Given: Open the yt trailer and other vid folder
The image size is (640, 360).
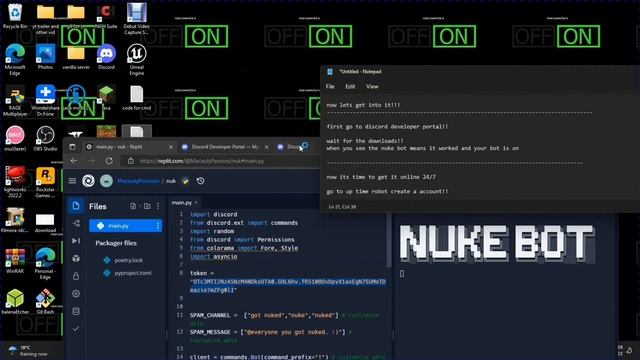Looking at the screenshot, I should click(x=45, y=19).
